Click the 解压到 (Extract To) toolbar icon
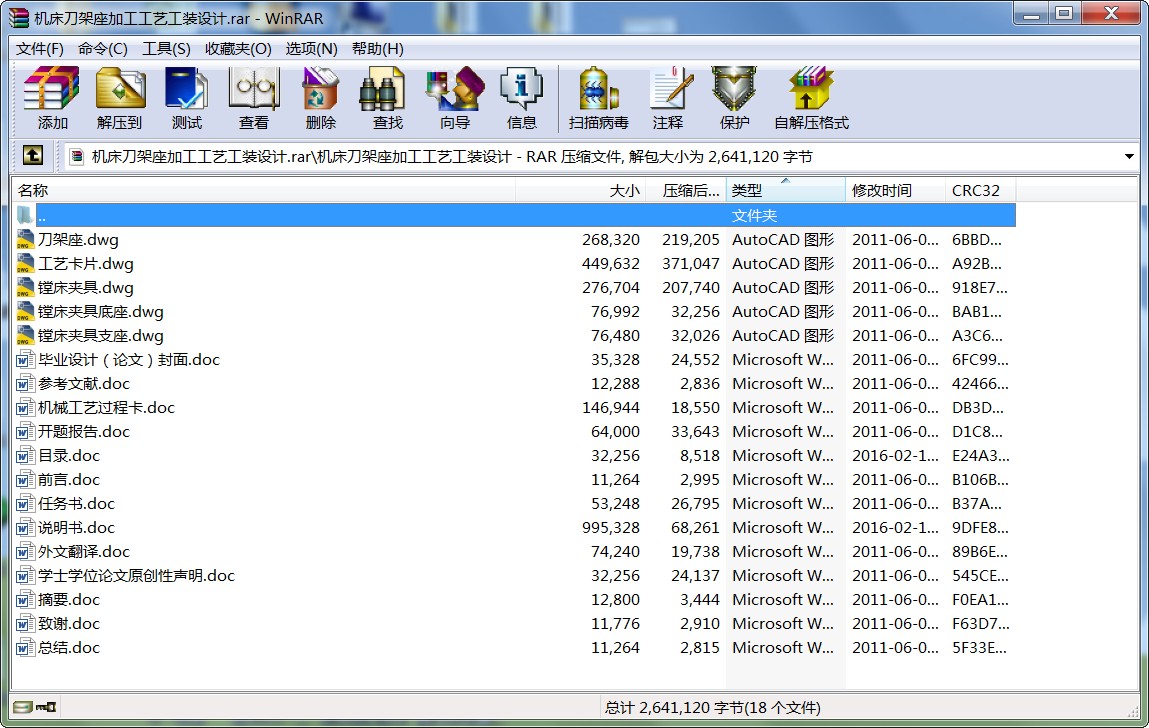The image size is (1149, 728). [x=119, y=89]
